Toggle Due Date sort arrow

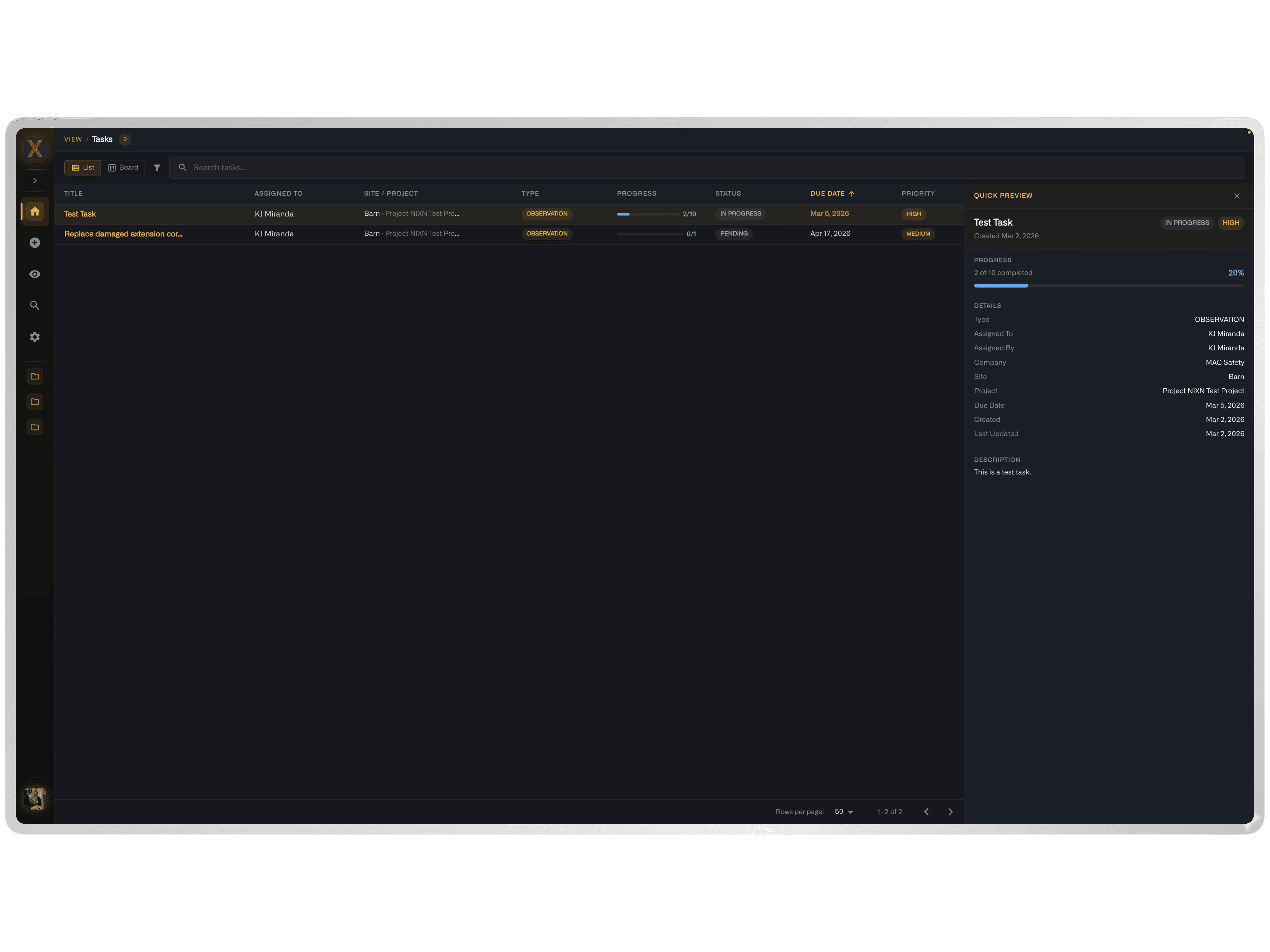click(851, 193)
